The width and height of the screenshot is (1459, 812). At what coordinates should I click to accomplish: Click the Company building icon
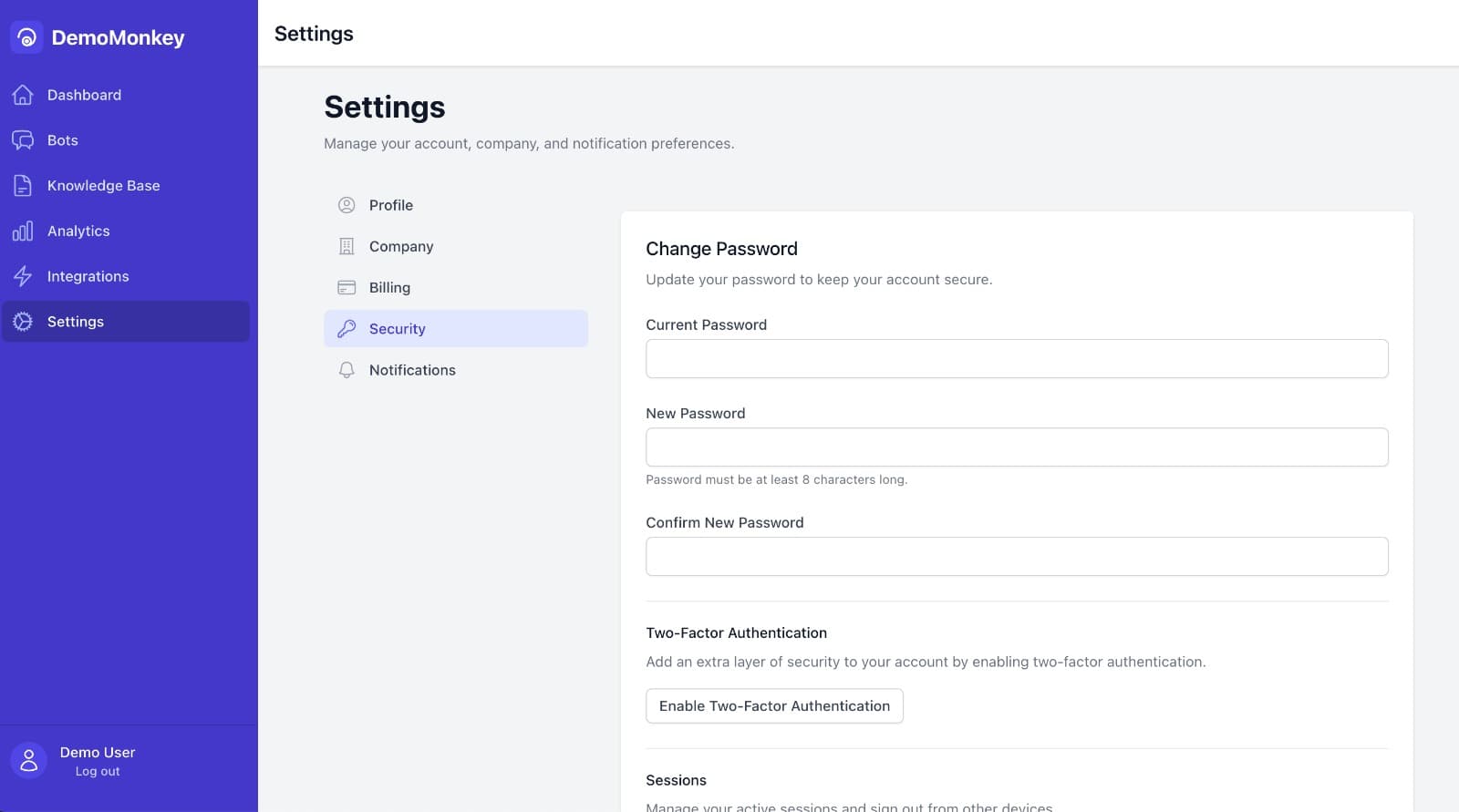point(347,246)
